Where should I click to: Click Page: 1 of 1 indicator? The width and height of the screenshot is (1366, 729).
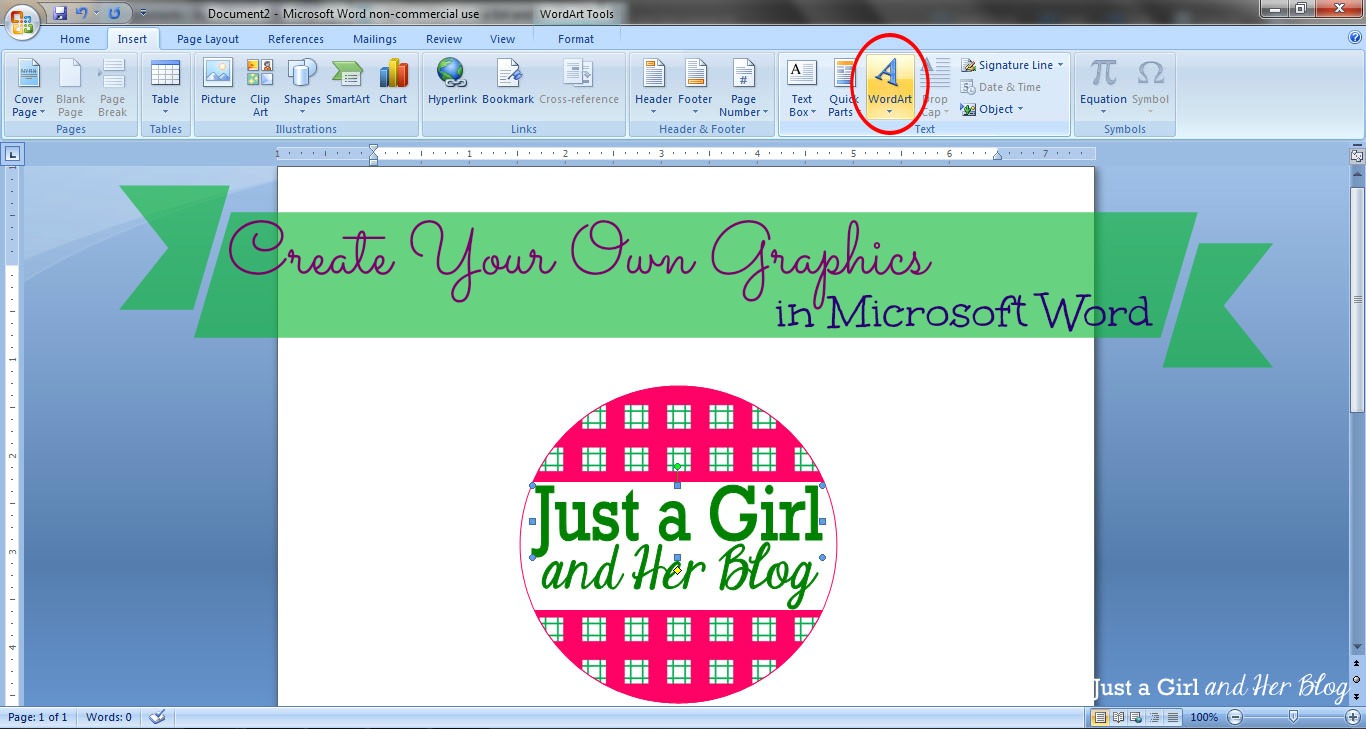coord(38,717)
